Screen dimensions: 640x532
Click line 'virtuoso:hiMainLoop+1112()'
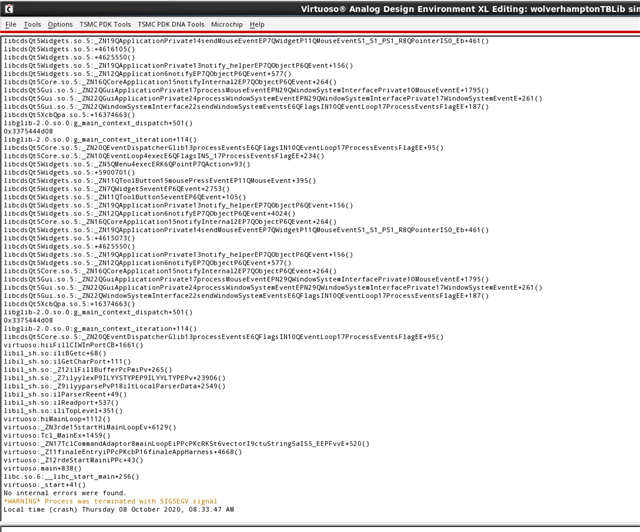pyautogui.click(x=57, y=419)
